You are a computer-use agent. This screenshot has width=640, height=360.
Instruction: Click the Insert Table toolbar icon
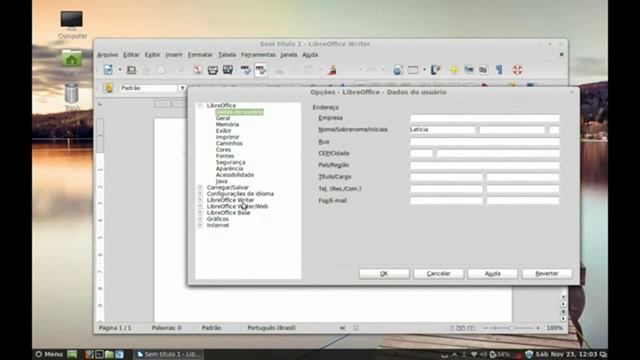[x=413, y=70]
